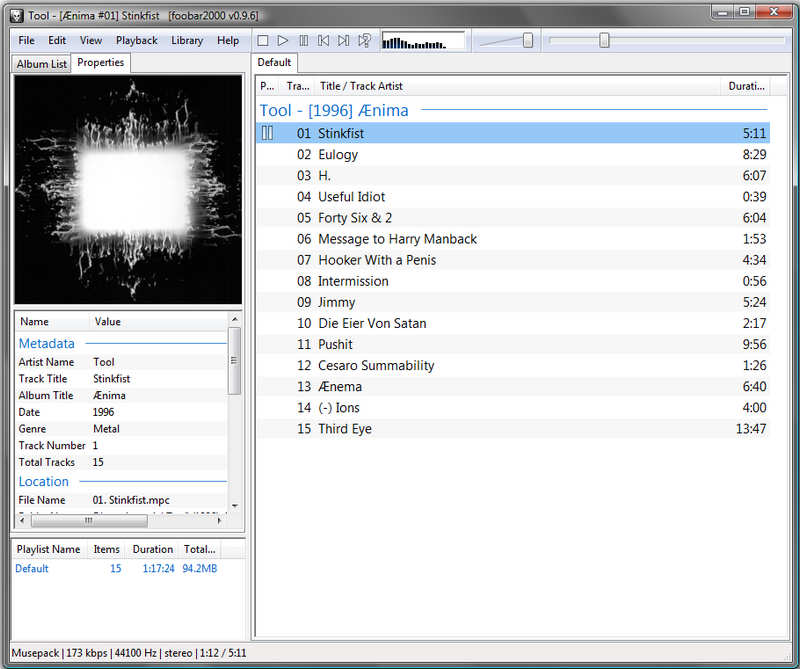Click the Stop playback button

click(x=263, y=40)
